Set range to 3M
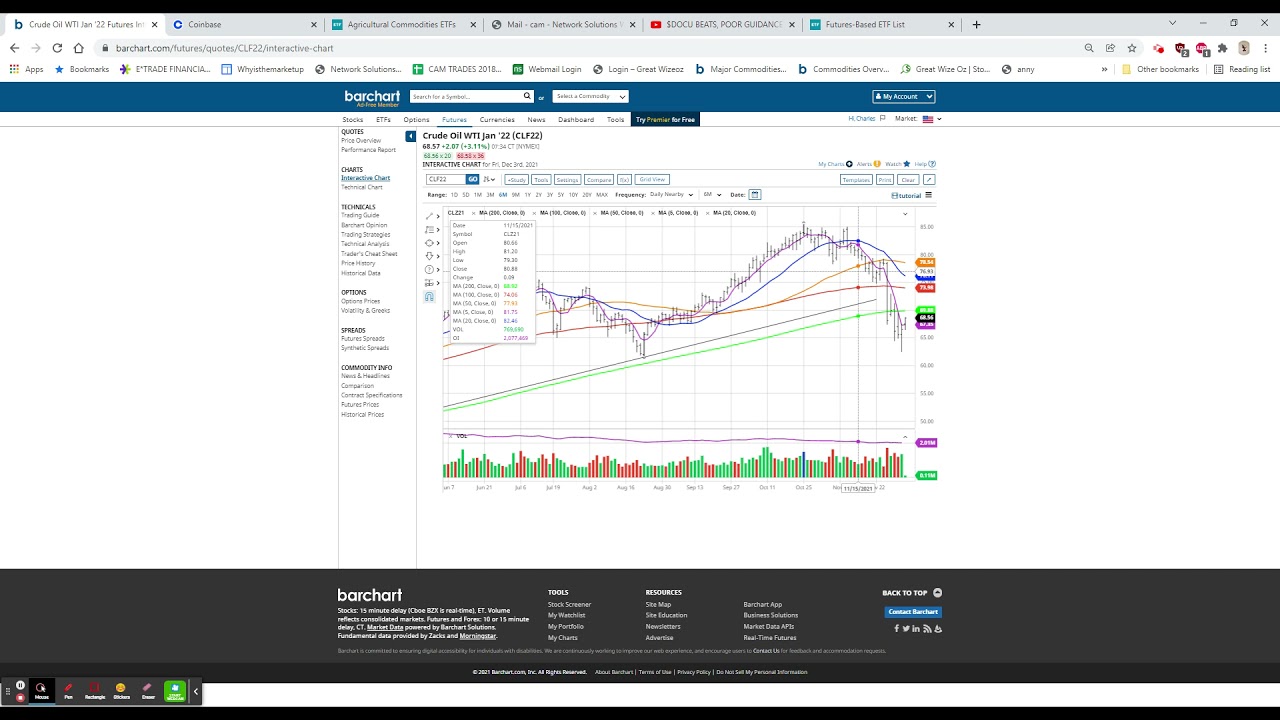 [x=490, y=195]
